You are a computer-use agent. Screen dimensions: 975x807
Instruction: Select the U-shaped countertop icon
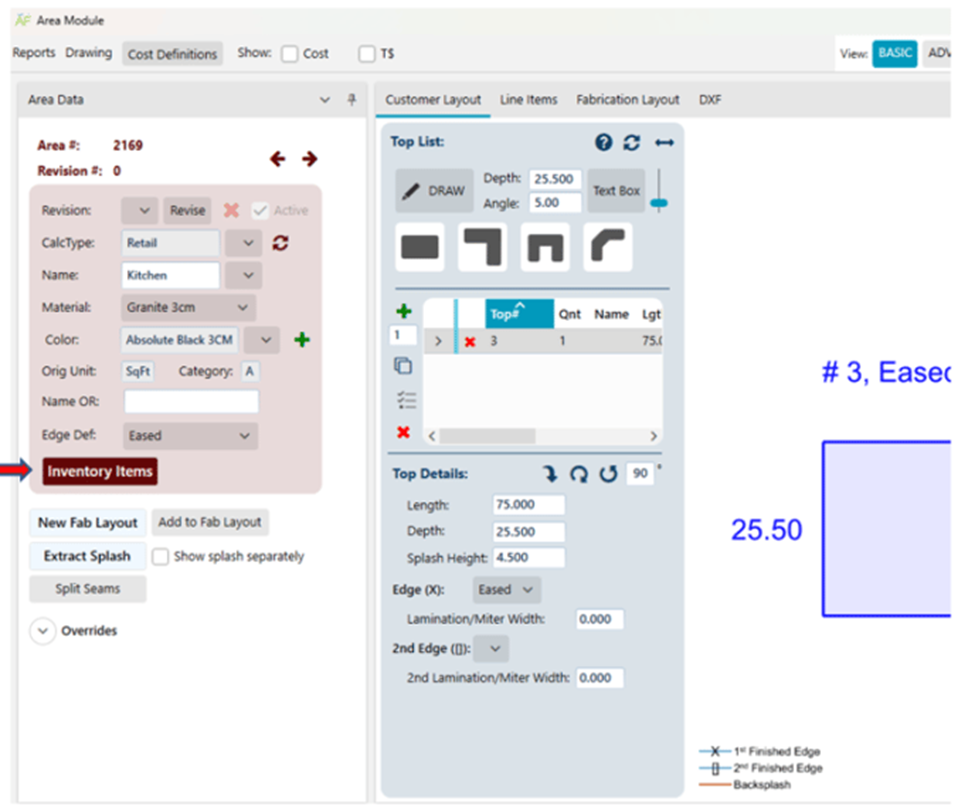point(545,247)
